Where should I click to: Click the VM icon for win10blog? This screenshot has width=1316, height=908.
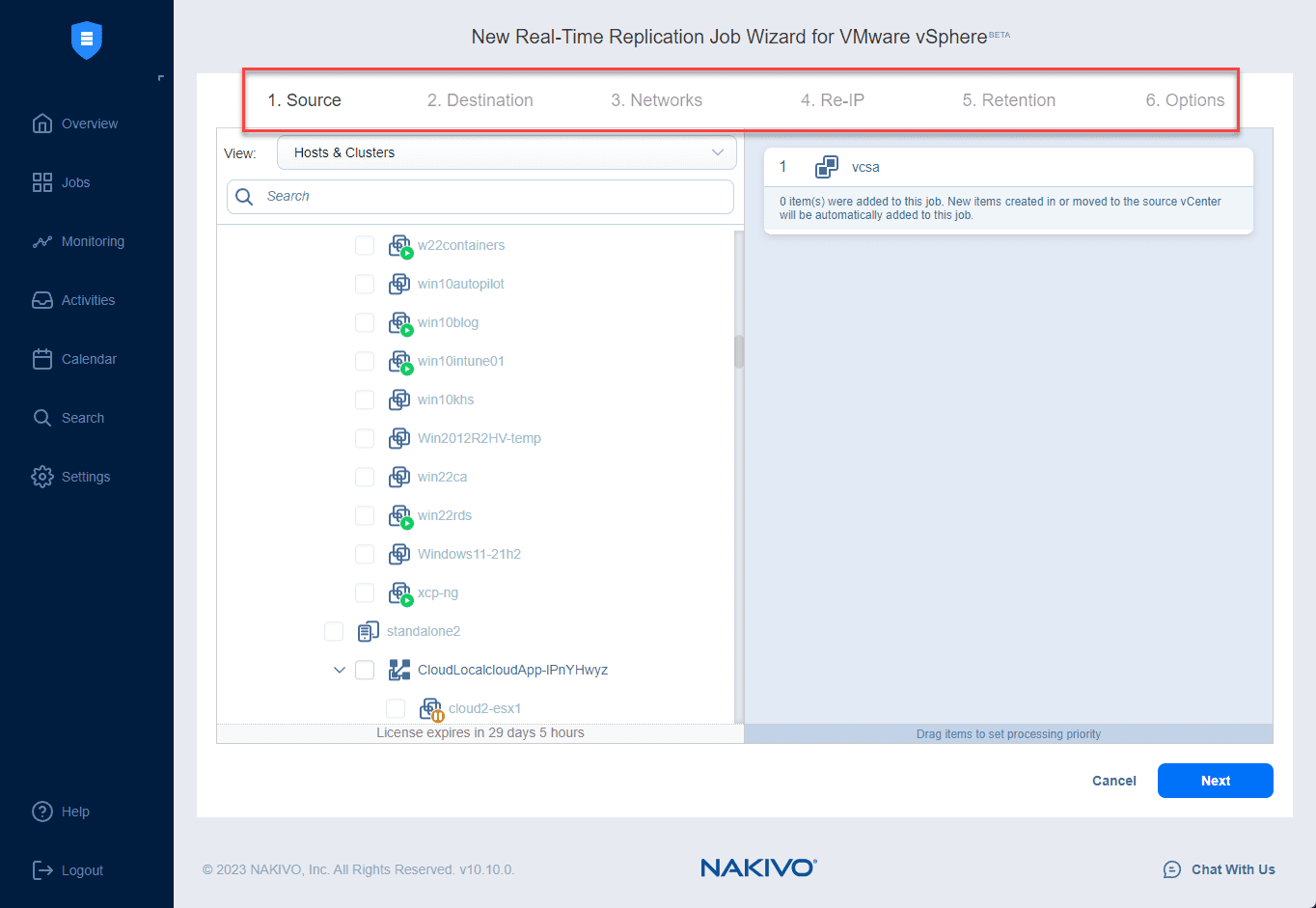[400, 323]
